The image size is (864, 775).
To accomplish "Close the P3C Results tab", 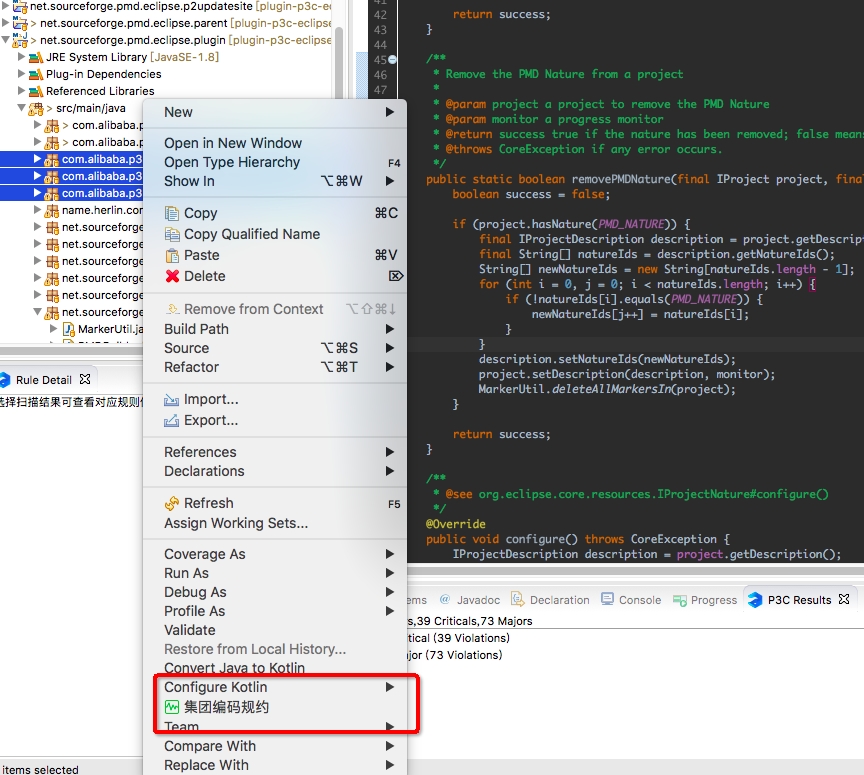I will point(844,599).
